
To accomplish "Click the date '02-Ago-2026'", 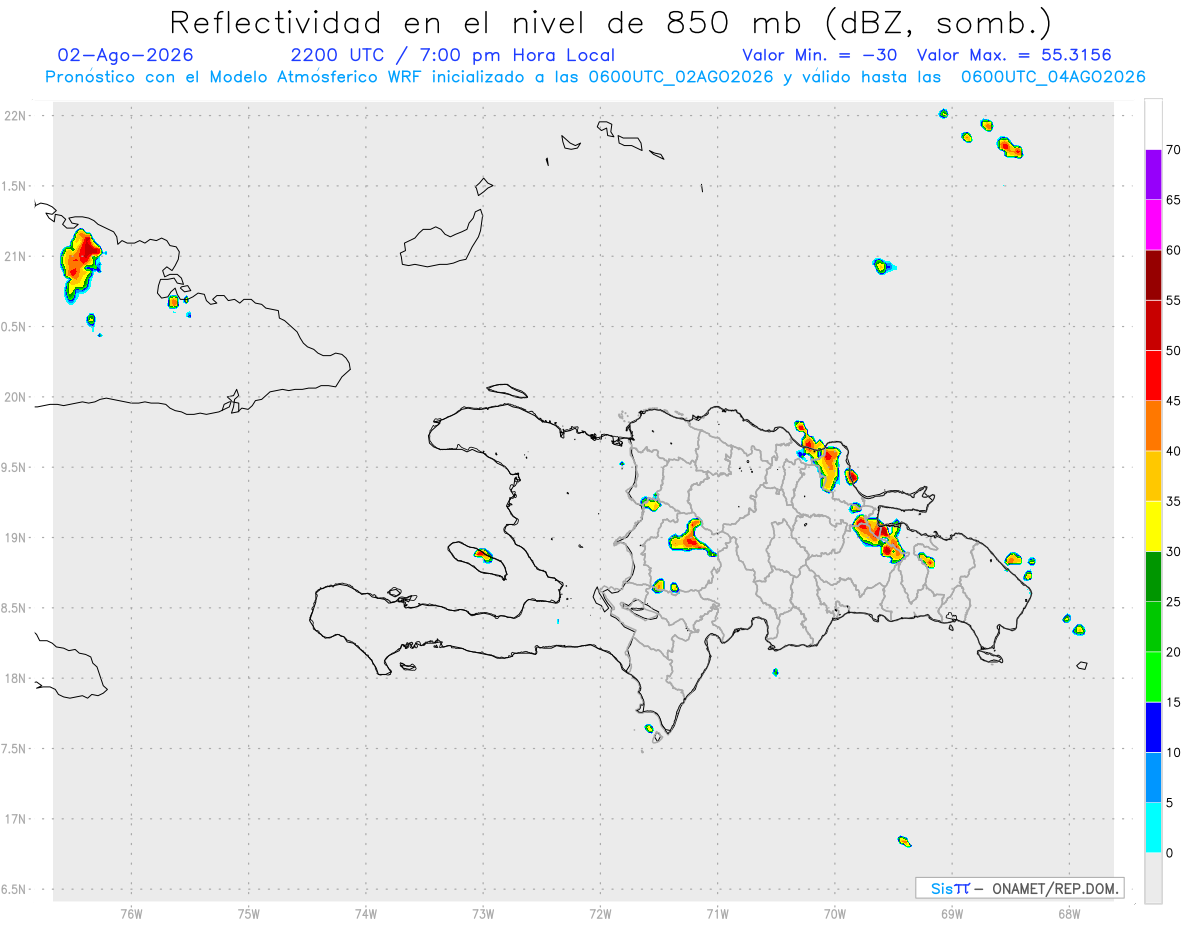I will 126,55.
